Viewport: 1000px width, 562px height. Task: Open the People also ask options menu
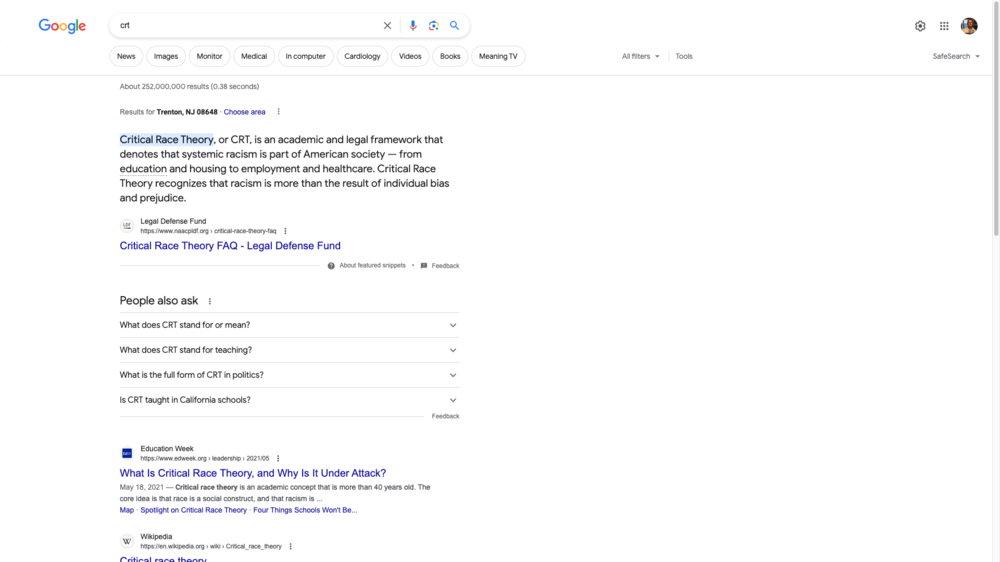click(210, 301)
